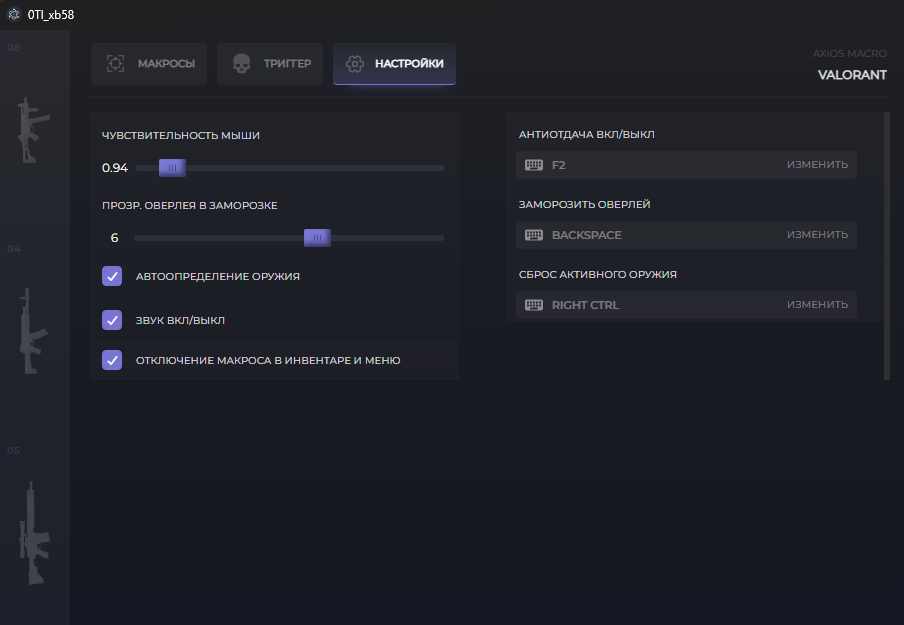Click the RIGHT CTRL hotkey field
The width and height of the screenshot is (904, 625).
686,305
